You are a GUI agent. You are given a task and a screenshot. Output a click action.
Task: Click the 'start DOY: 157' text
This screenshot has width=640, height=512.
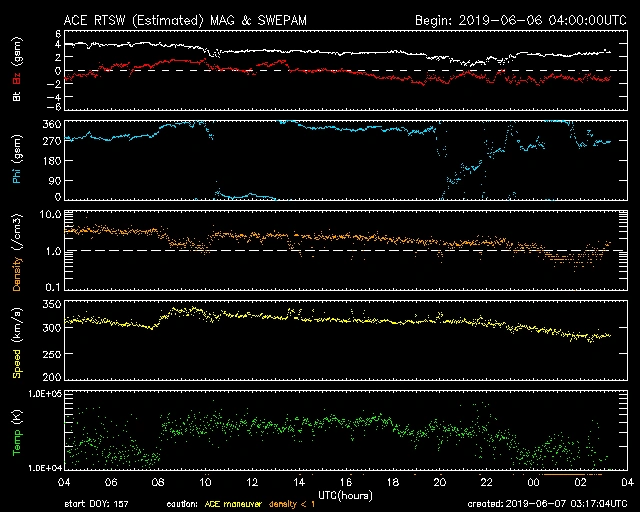pos(96,504)
